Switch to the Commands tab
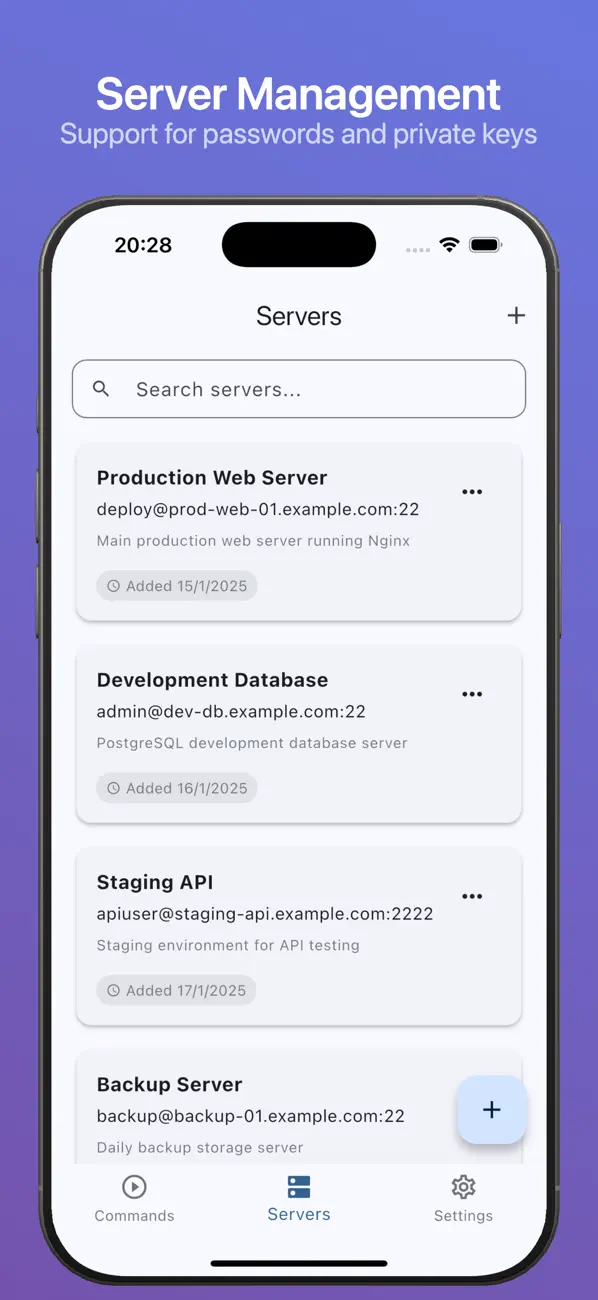The height and width of the screenshot is (1300, 598). pos(134,1197)
